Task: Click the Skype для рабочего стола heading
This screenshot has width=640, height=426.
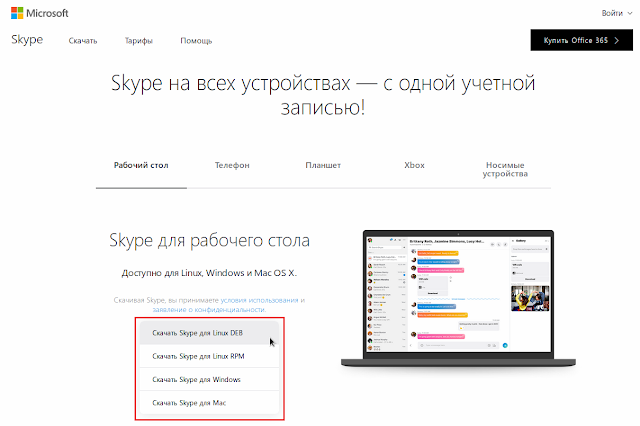Action: (209, 240)
